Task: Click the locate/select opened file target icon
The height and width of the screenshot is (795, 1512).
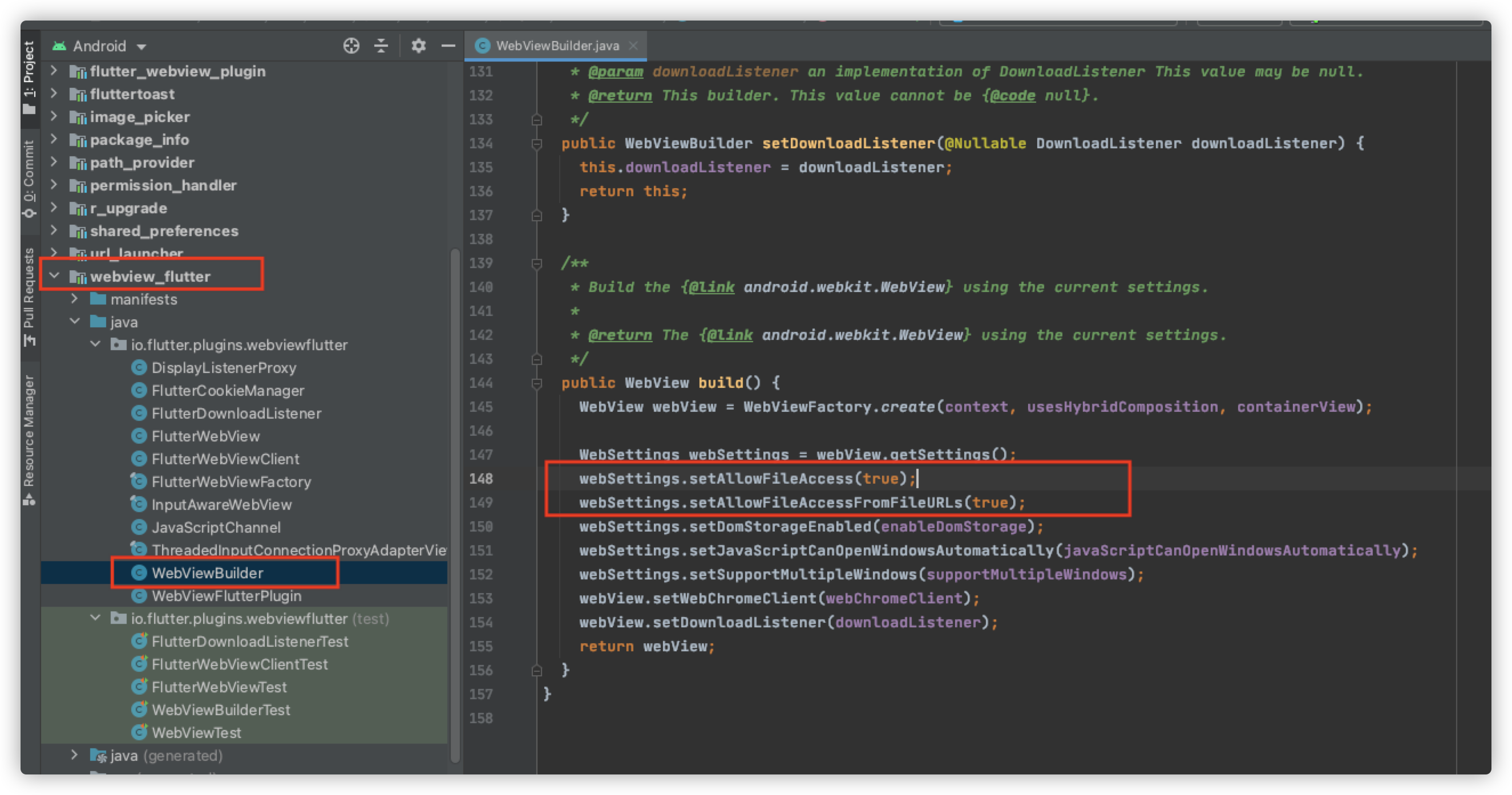Action: click(351, 46)
